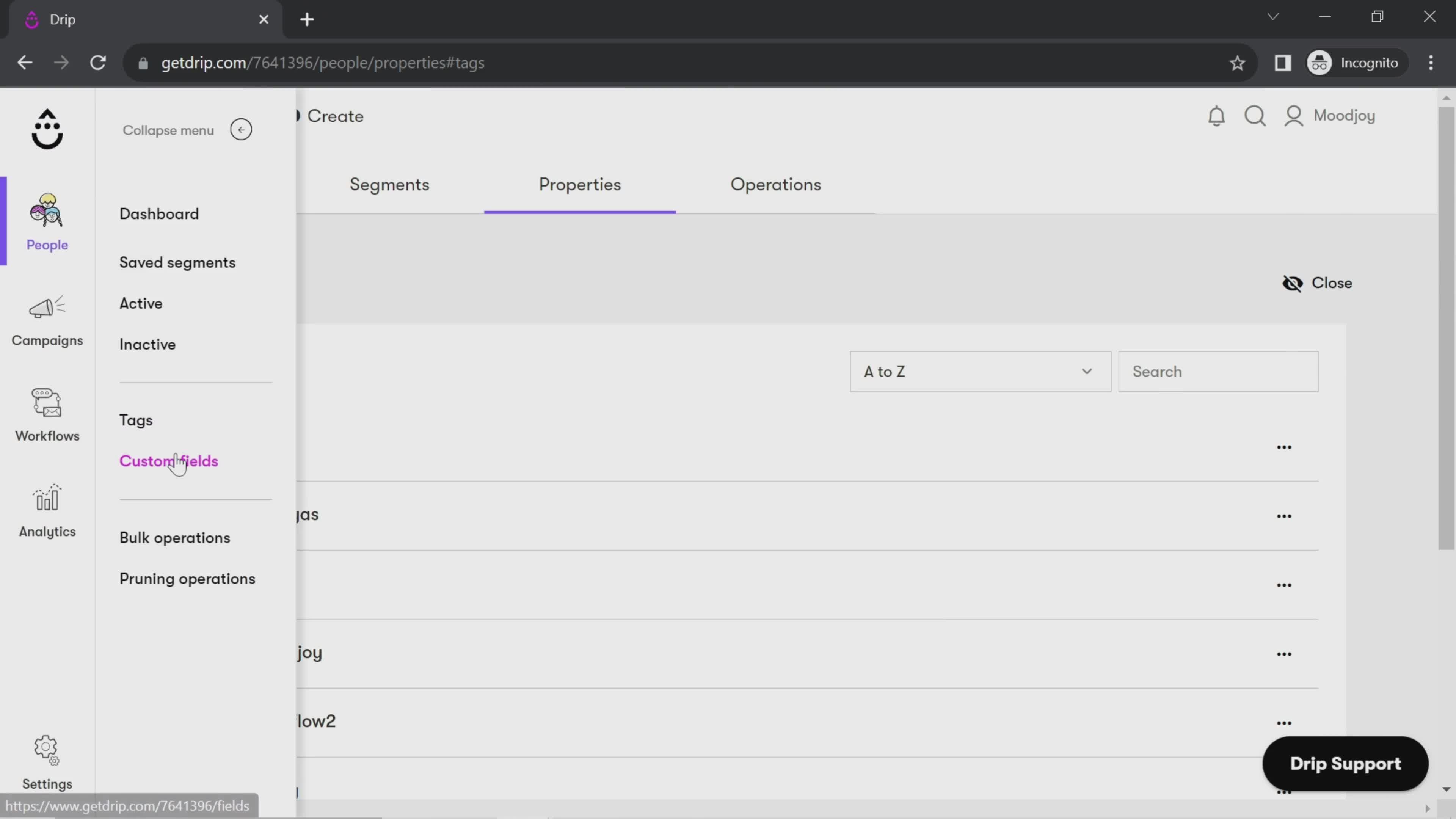This screenshot has width=1456, height=819.
Task: Collapse the menu with the arrow circle
Action: 241,130
